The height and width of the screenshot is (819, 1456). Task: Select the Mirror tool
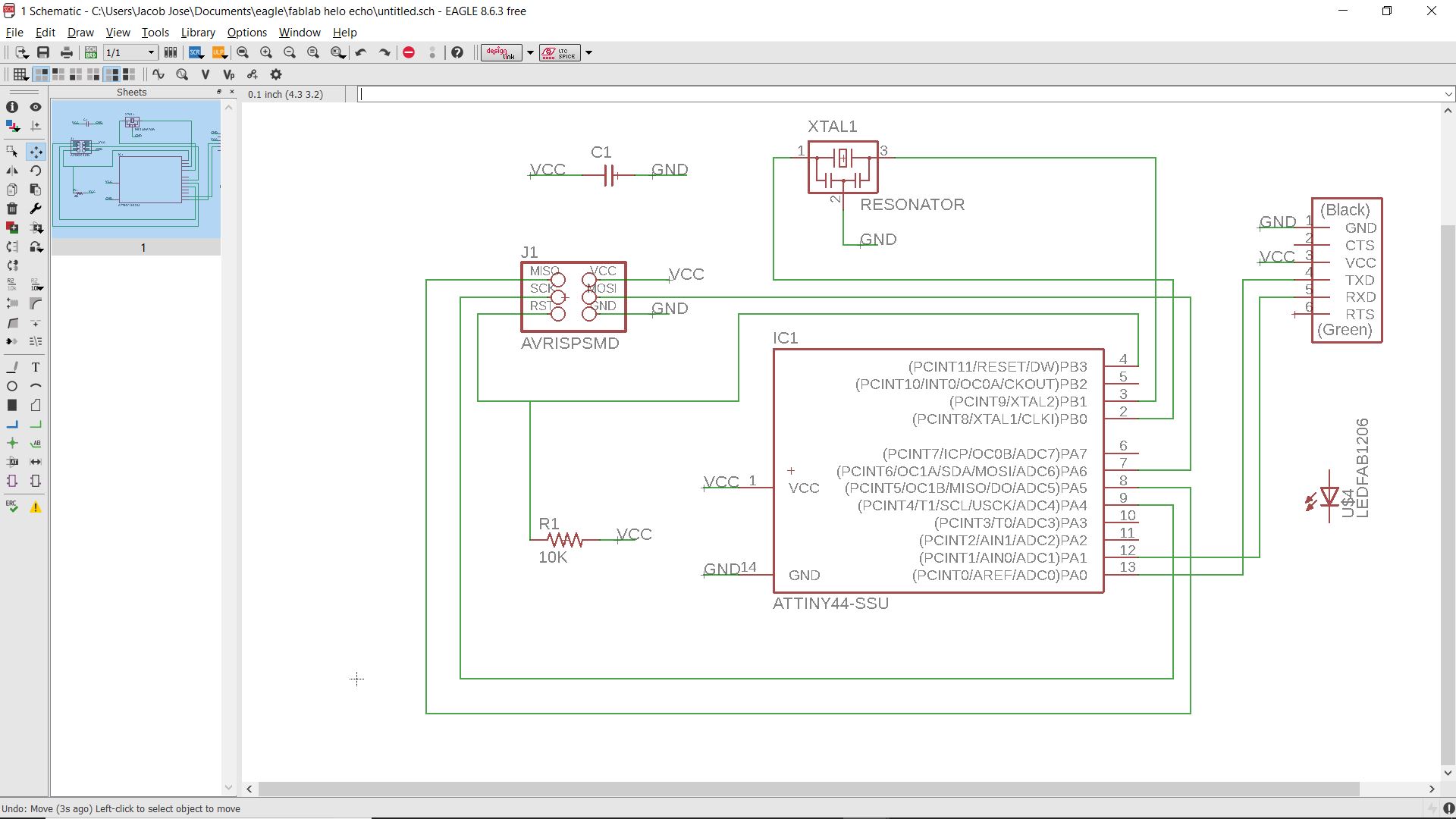pos(12,171)
